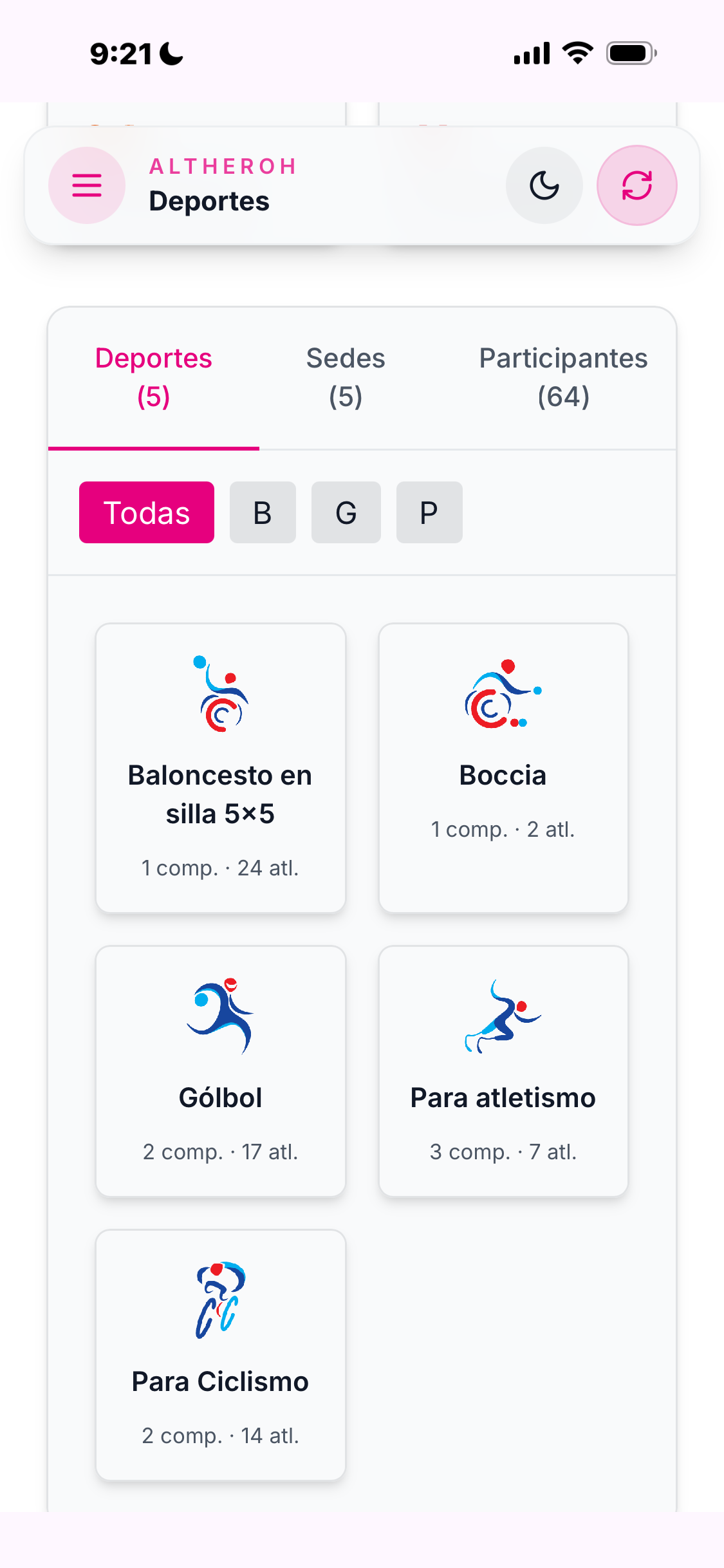Open the hamburger menu
The image size is (724, 1568).
[x=87, y=185]
